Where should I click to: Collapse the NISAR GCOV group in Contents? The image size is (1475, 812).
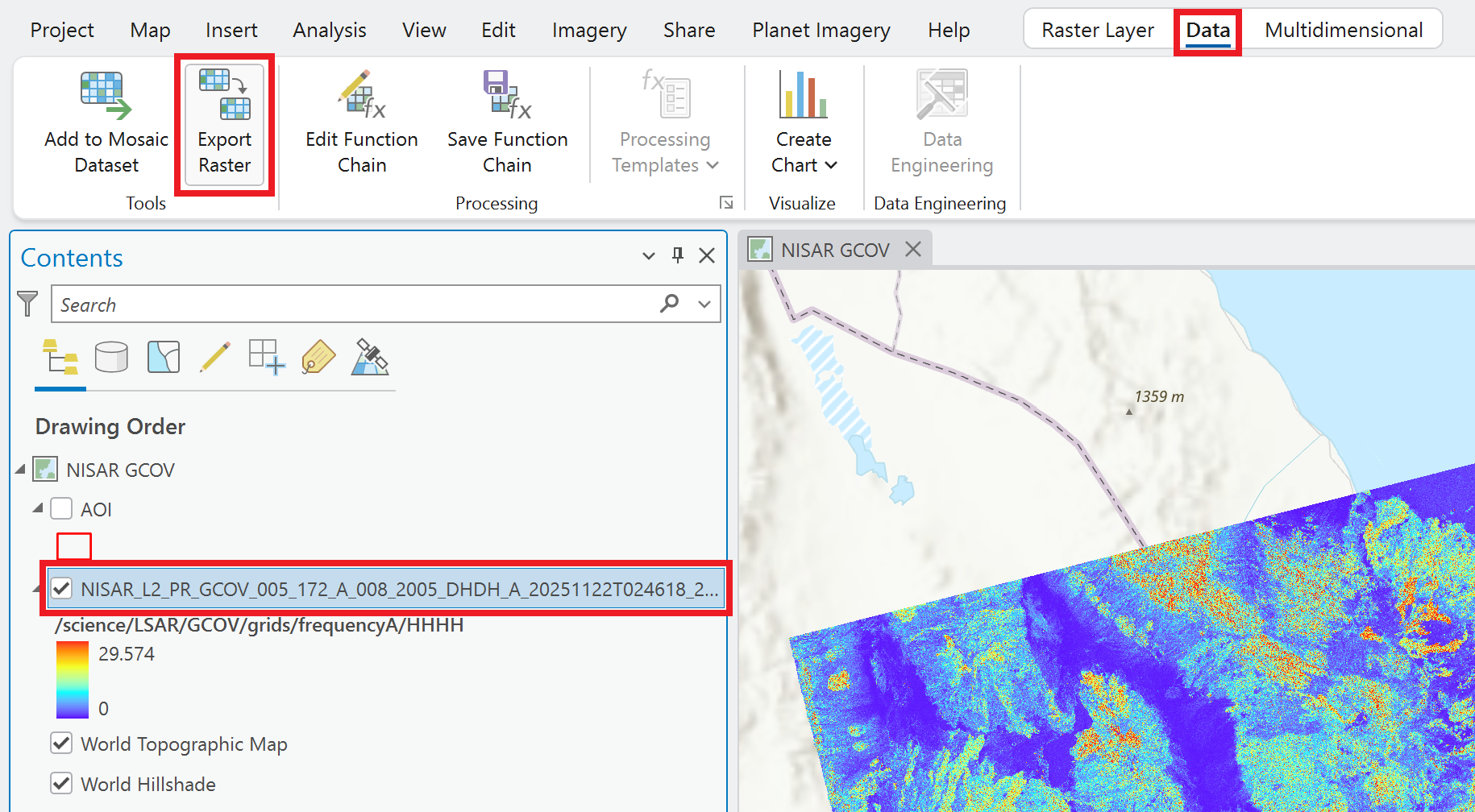pos(19,469)
